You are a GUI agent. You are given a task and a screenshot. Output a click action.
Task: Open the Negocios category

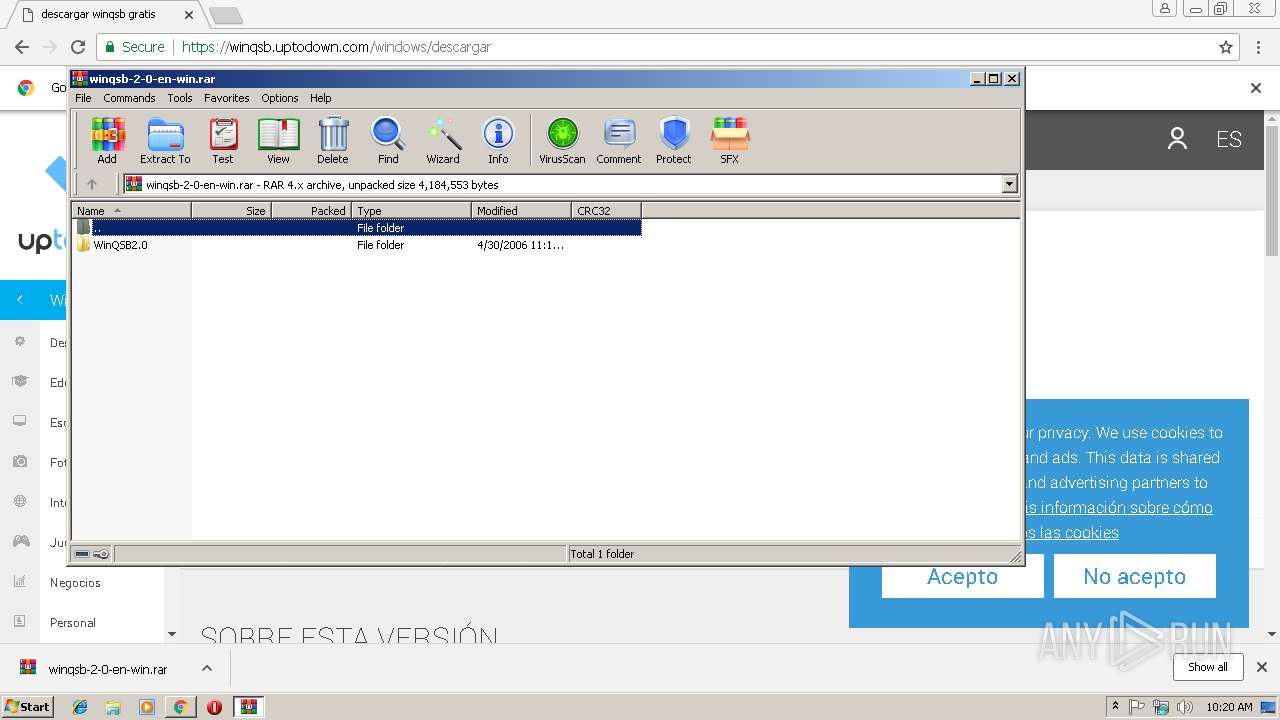(x=75, y=583)
